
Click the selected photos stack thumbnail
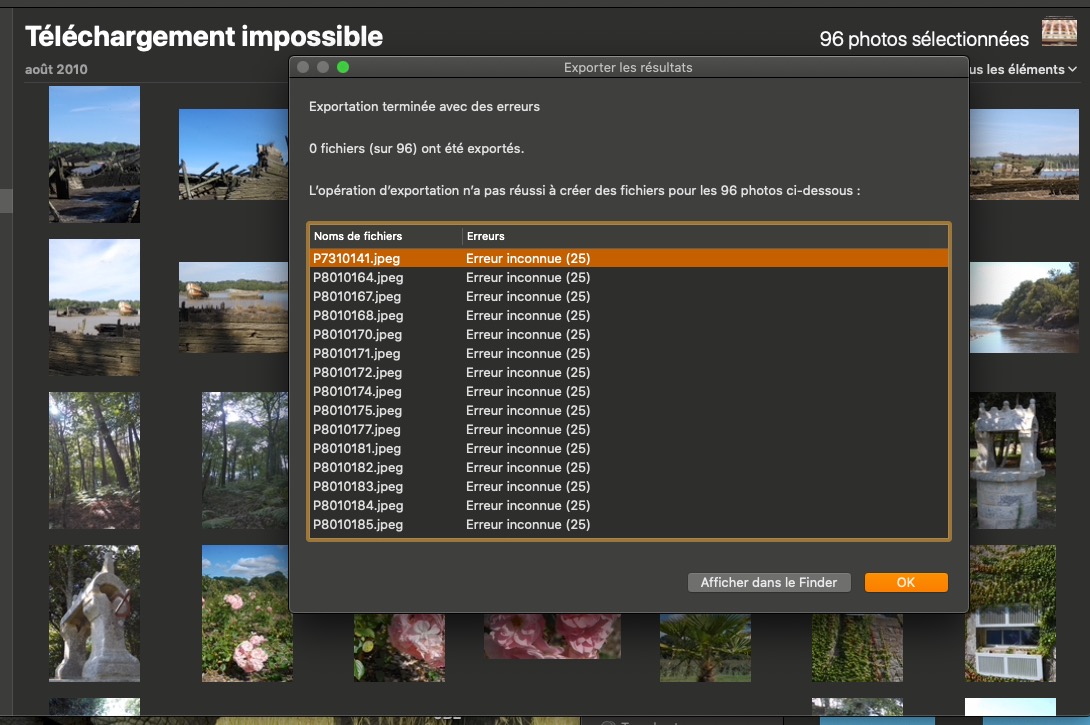[1059, 33]
